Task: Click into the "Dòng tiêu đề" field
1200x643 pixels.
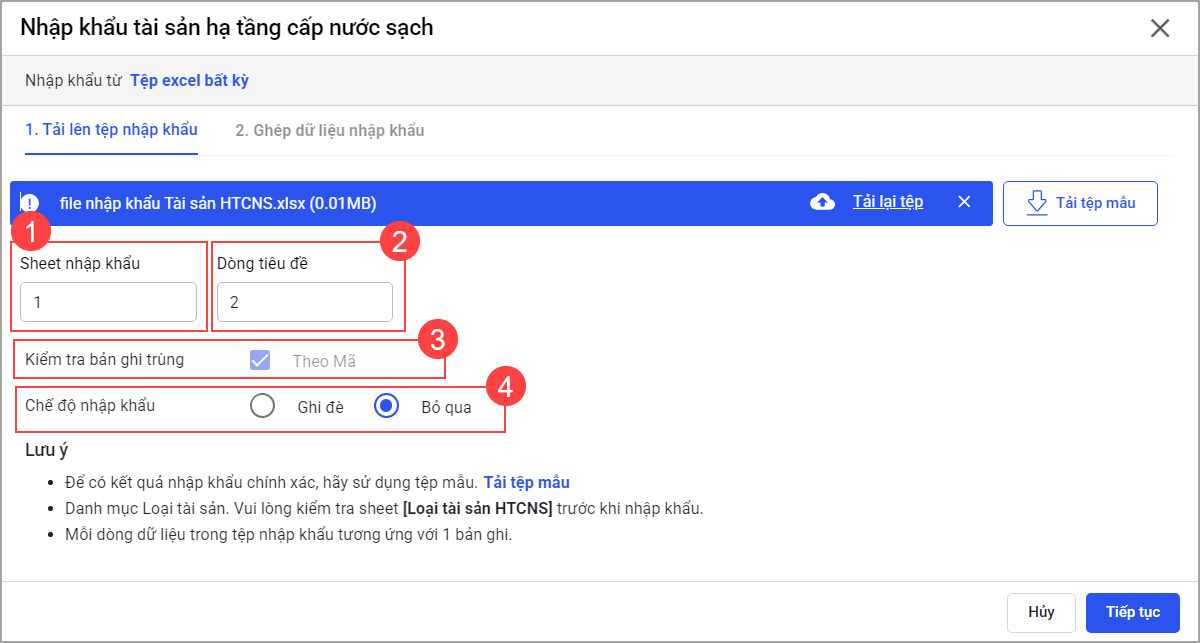Action: (x=305, y=302)
